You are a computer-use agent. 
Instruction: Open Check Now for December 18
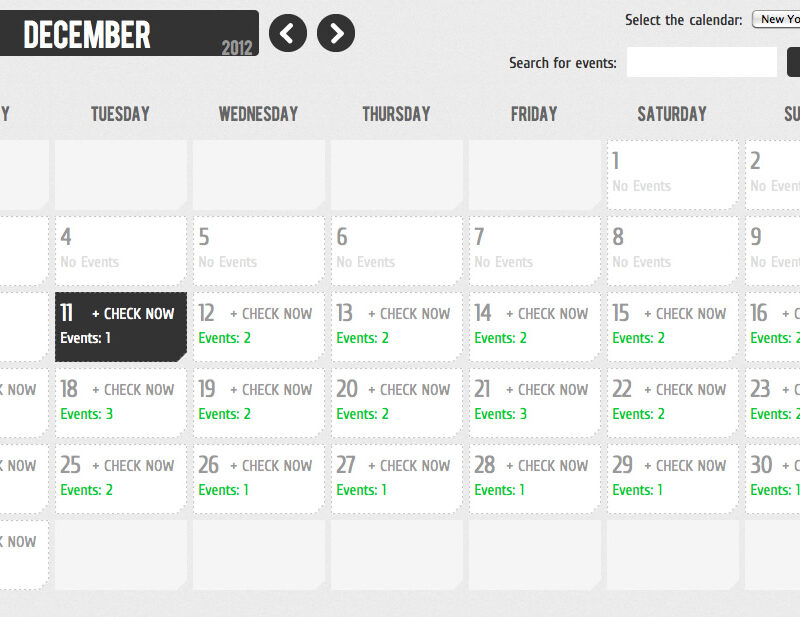(x=133, y=390)
